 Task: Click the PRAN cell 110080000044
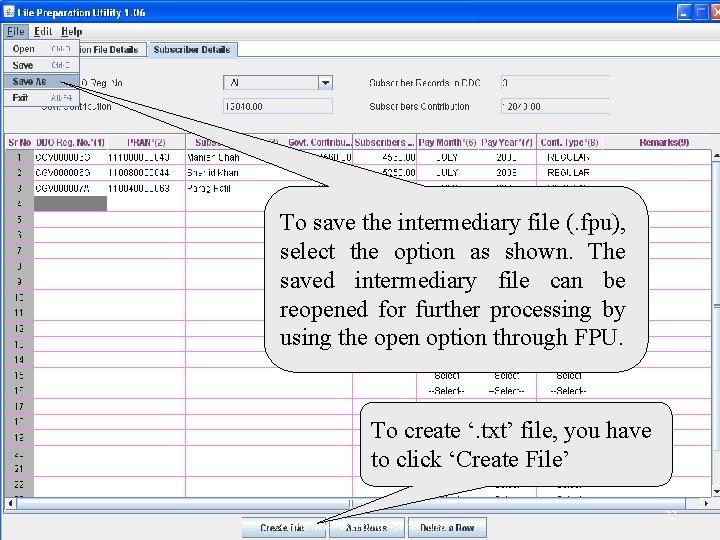coord(146,173)
